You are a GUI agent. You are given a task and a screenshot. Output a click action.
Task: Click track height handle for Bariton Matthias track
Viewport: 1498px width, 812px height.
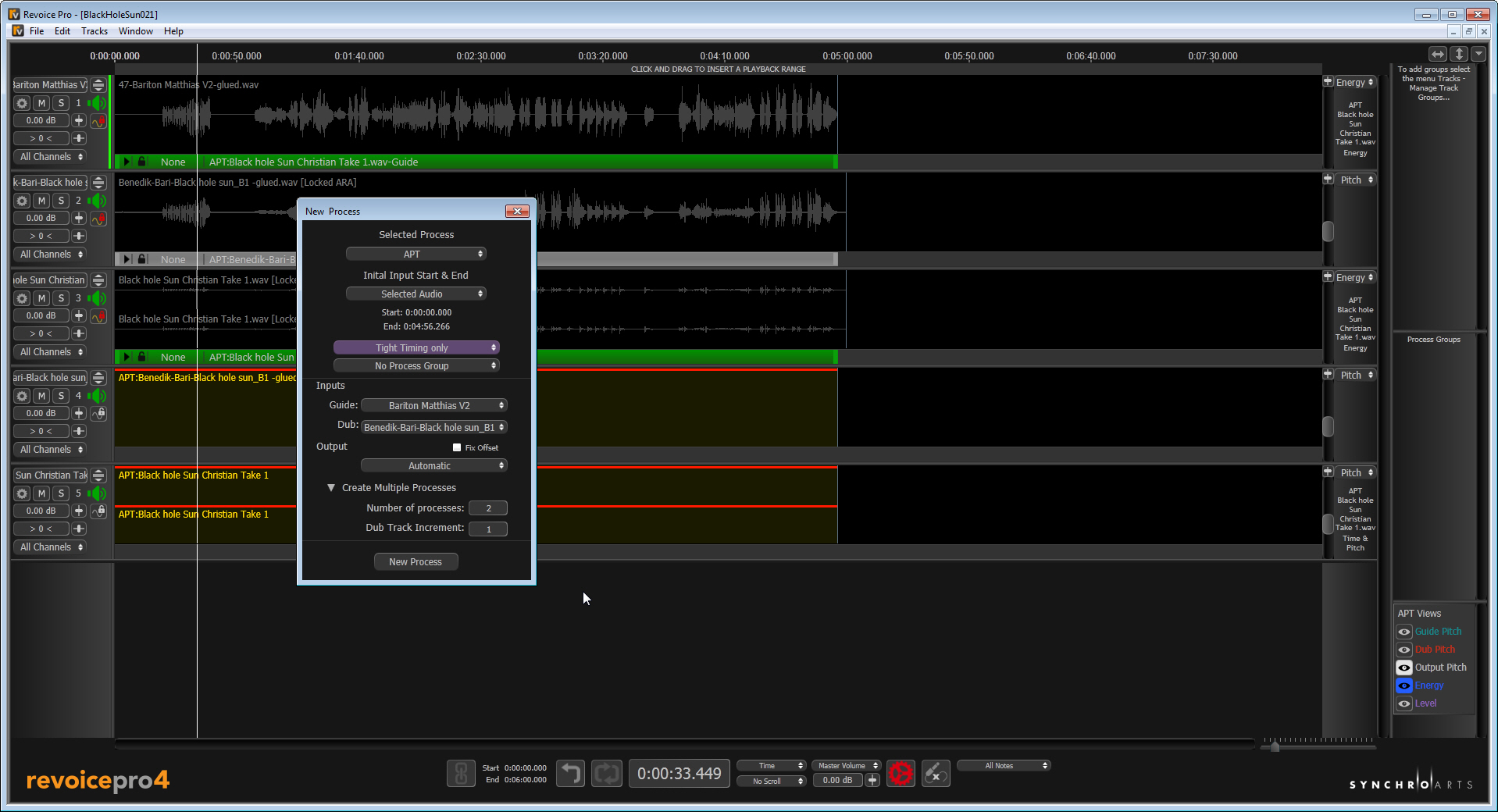coord(98,85)
